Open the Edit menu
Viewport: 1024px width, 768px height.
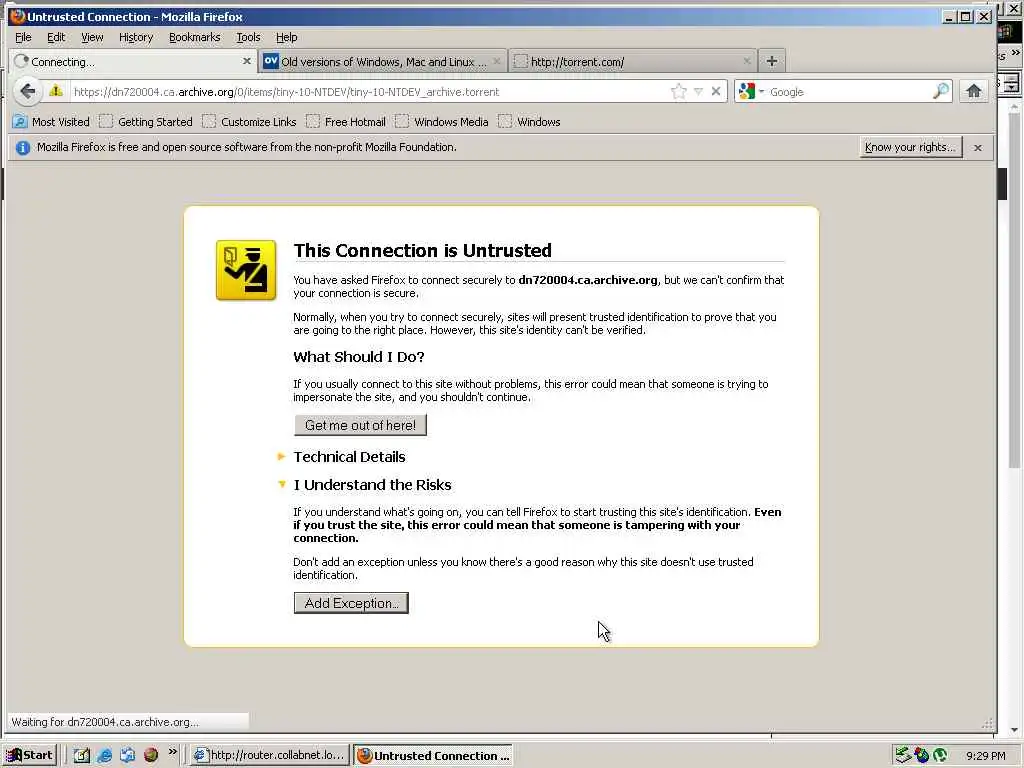(x=56, y=37)
